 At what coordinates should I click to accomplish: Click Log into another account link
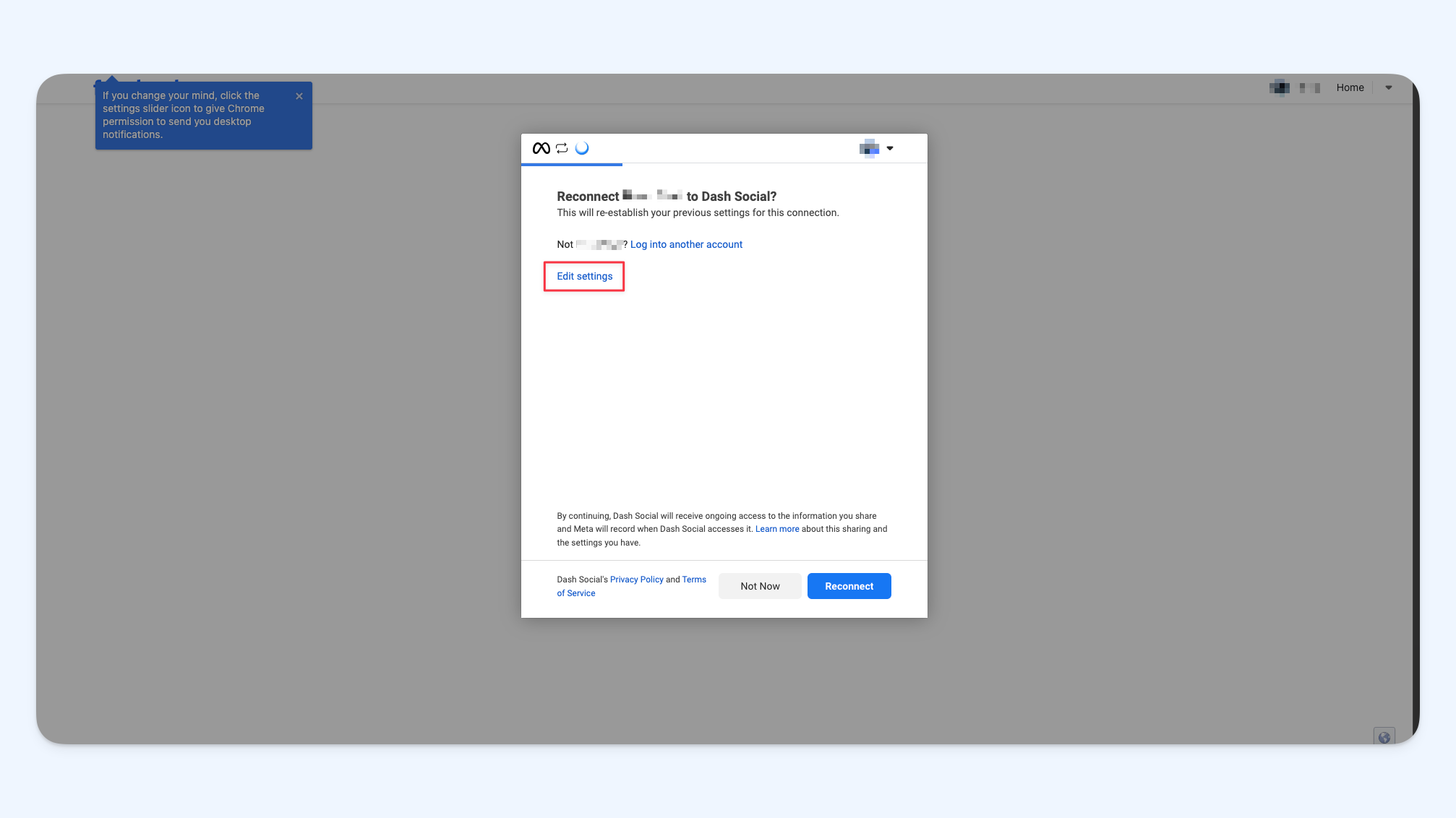[x=686, y=244]
